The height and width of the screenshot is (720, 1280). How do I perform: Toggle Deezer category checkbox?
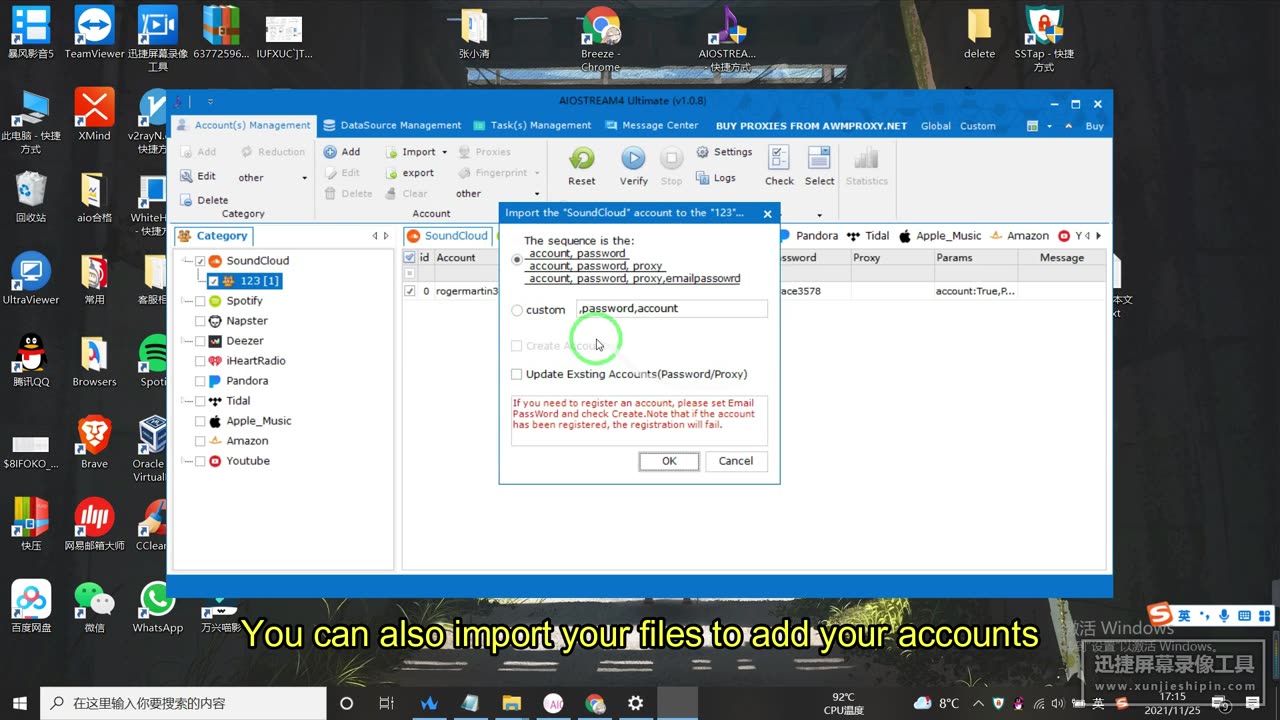(x=200, y=341)
